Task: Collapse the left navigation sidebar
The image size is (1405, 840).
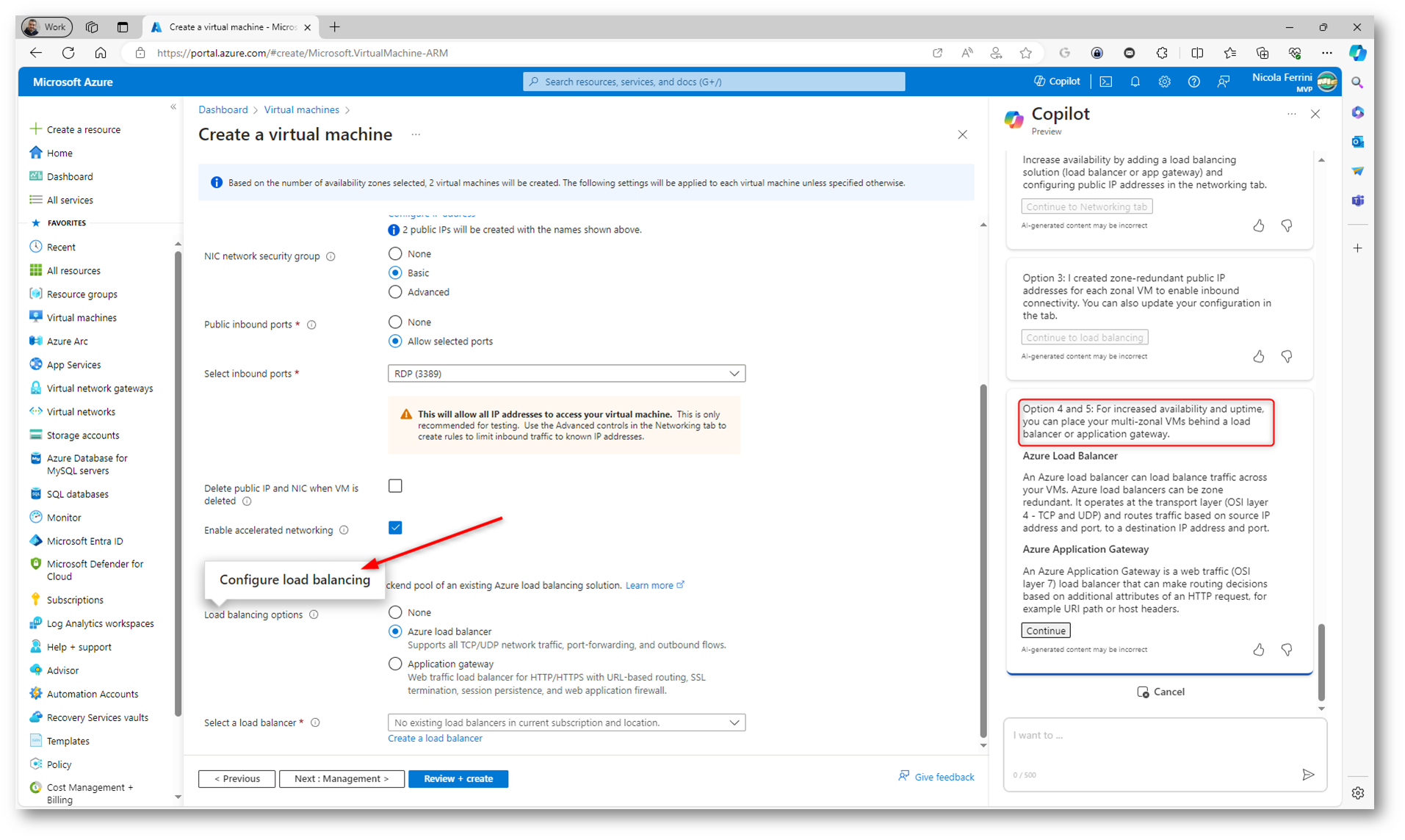Action: pyautogui.click(x=173, y=107)
